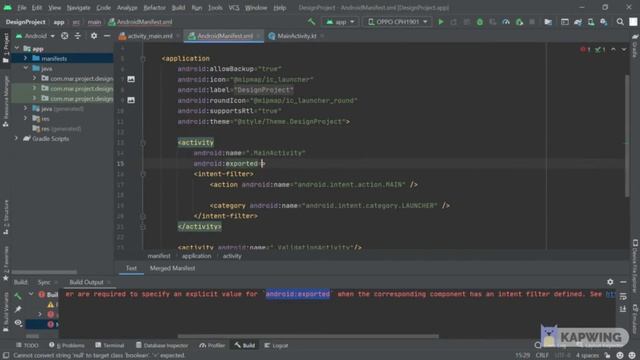This screenshot has height=360, width=640.
Task: Click the 4 spaces indent setting
Action: (587, 355)
